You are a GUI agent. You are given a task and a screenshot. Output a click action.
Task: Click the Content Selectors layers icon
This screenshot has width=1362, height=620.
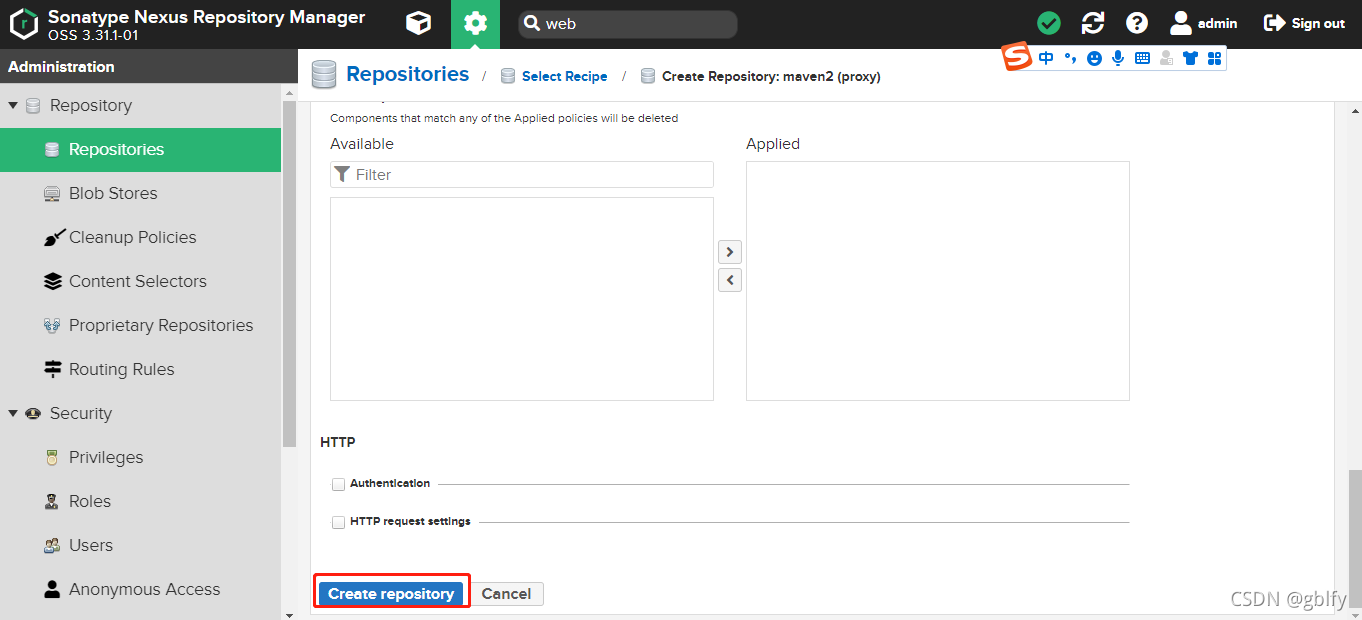(x=53, y=281)
